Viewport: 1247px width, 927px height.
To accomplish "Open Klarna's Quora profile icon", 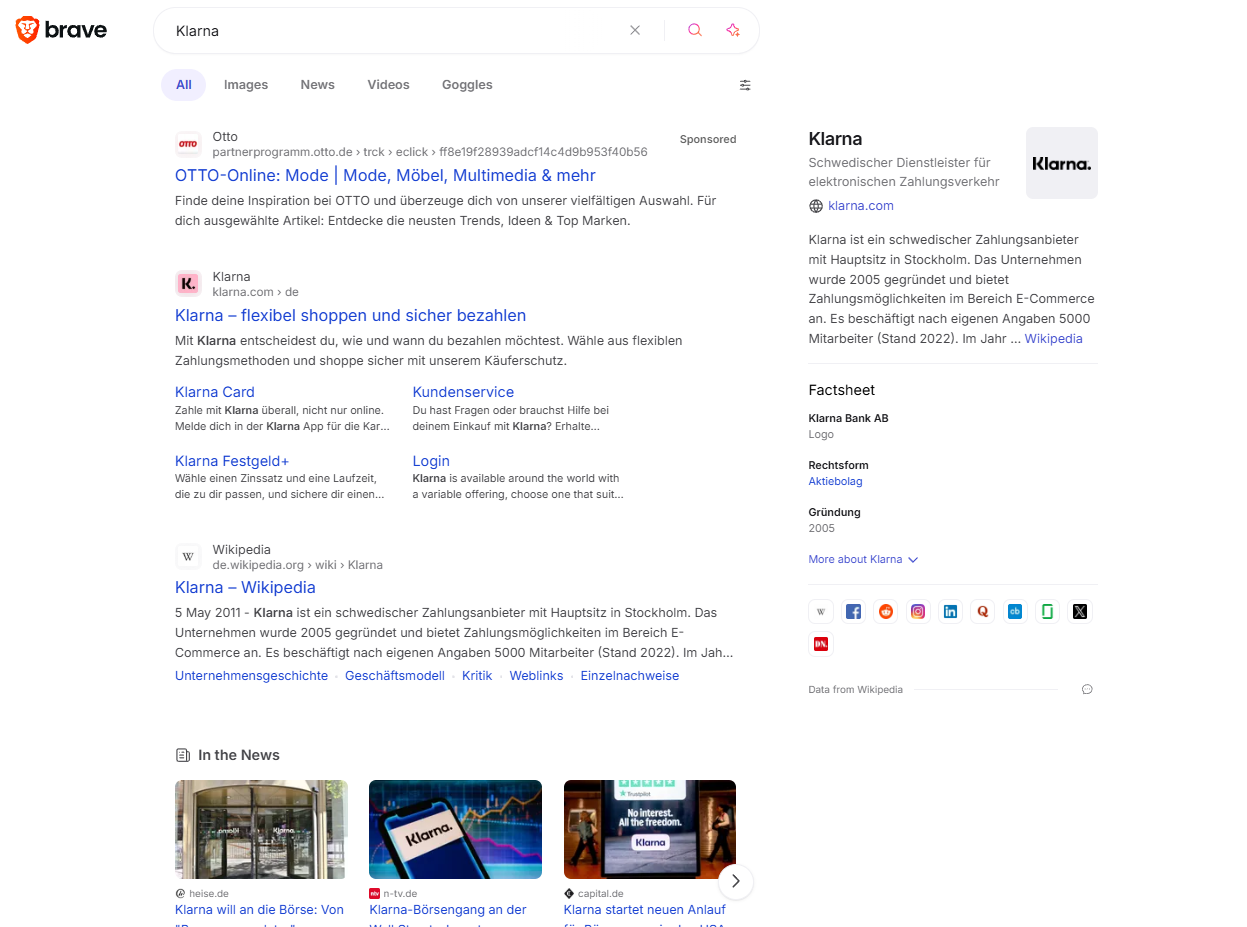I will [983, 612].
